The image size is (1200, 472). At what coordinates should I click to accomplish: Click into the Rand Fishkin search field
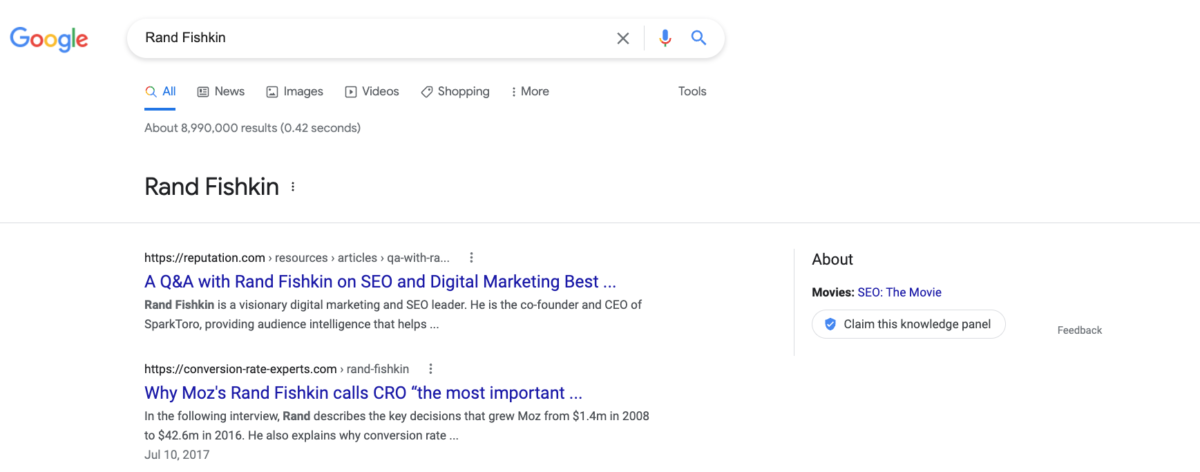(375, 38)
